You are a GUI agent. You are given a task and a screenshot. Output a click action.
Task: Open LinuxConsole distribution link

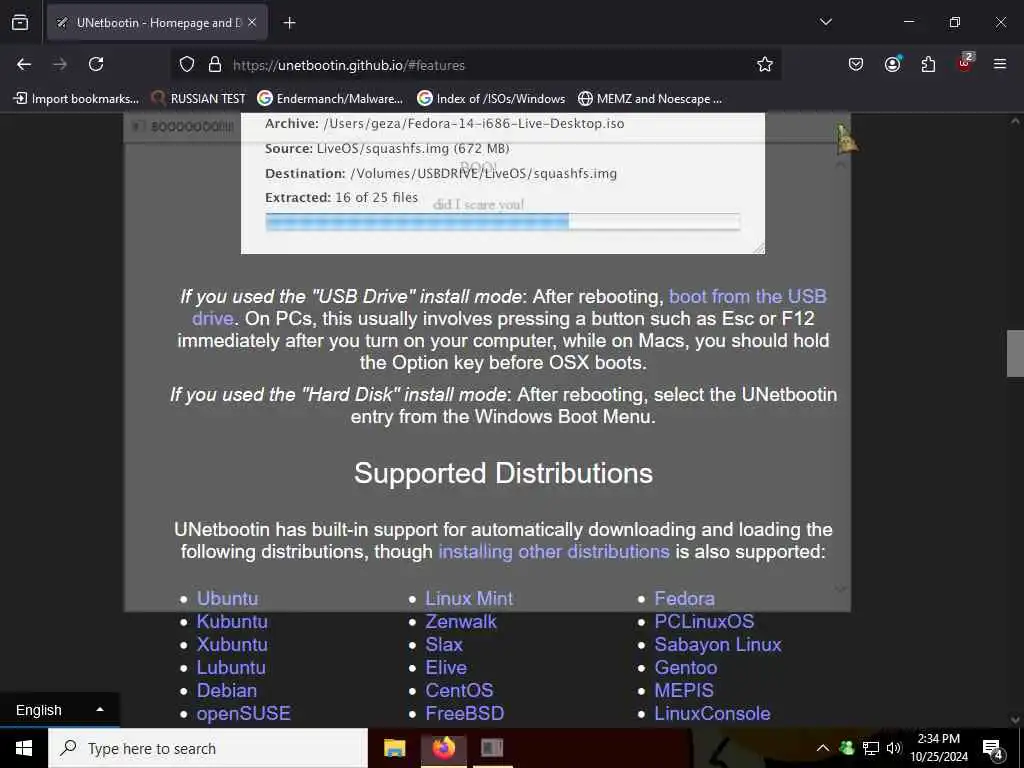[x=712, y=713]
